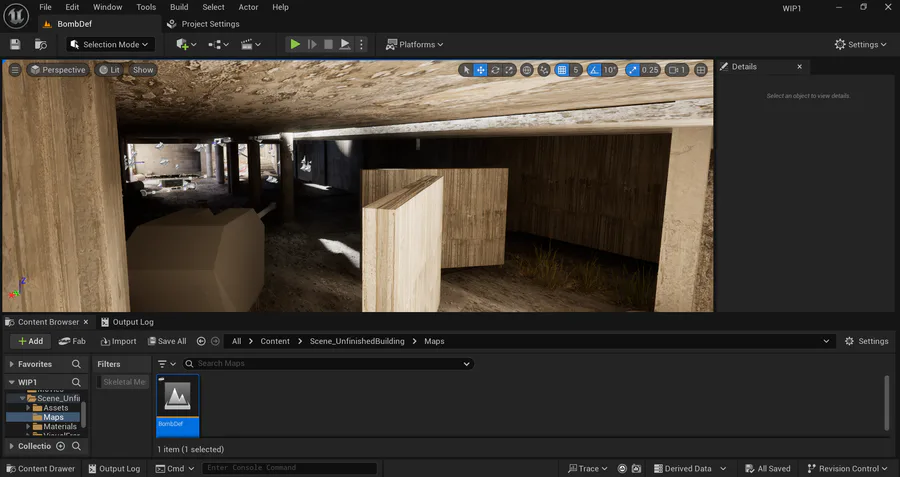The height and width of the screenshot is (477, 900).
Task: Click the Import button in Content Browser
Action: point(117,341)
